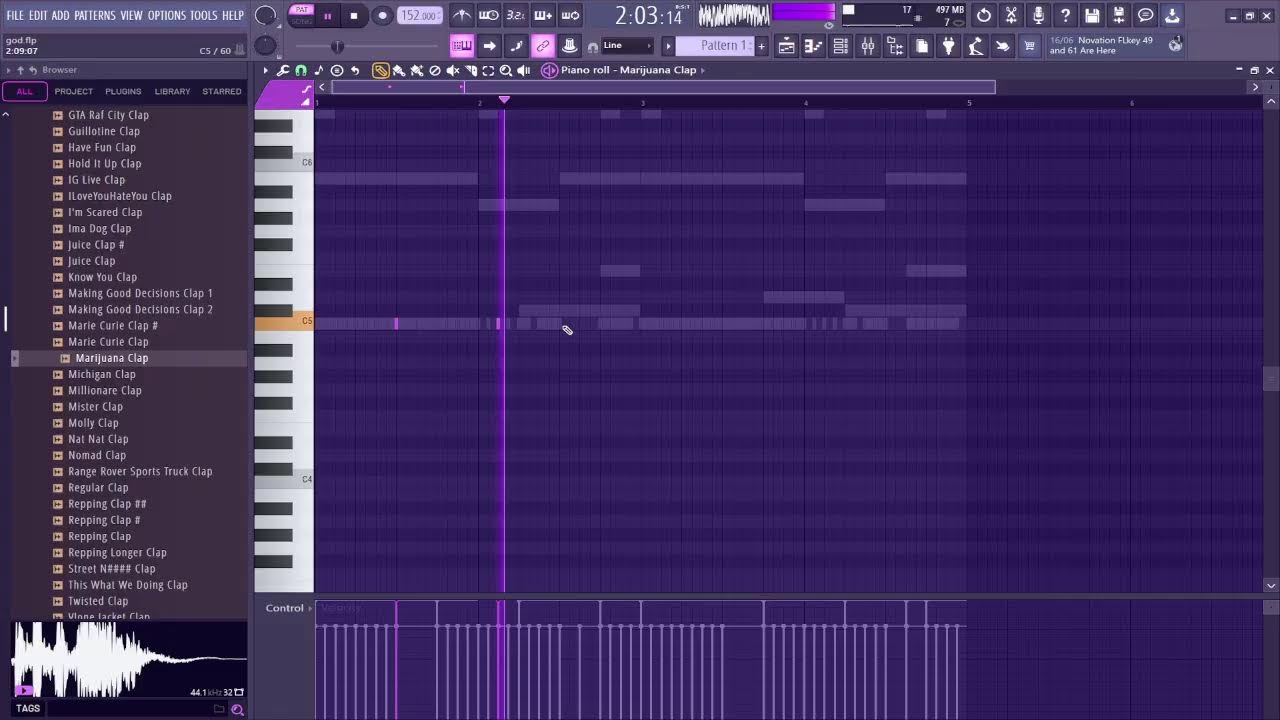Toggle the loop recording button
The height and width of the screenshot is (720, 1280).
570,15
